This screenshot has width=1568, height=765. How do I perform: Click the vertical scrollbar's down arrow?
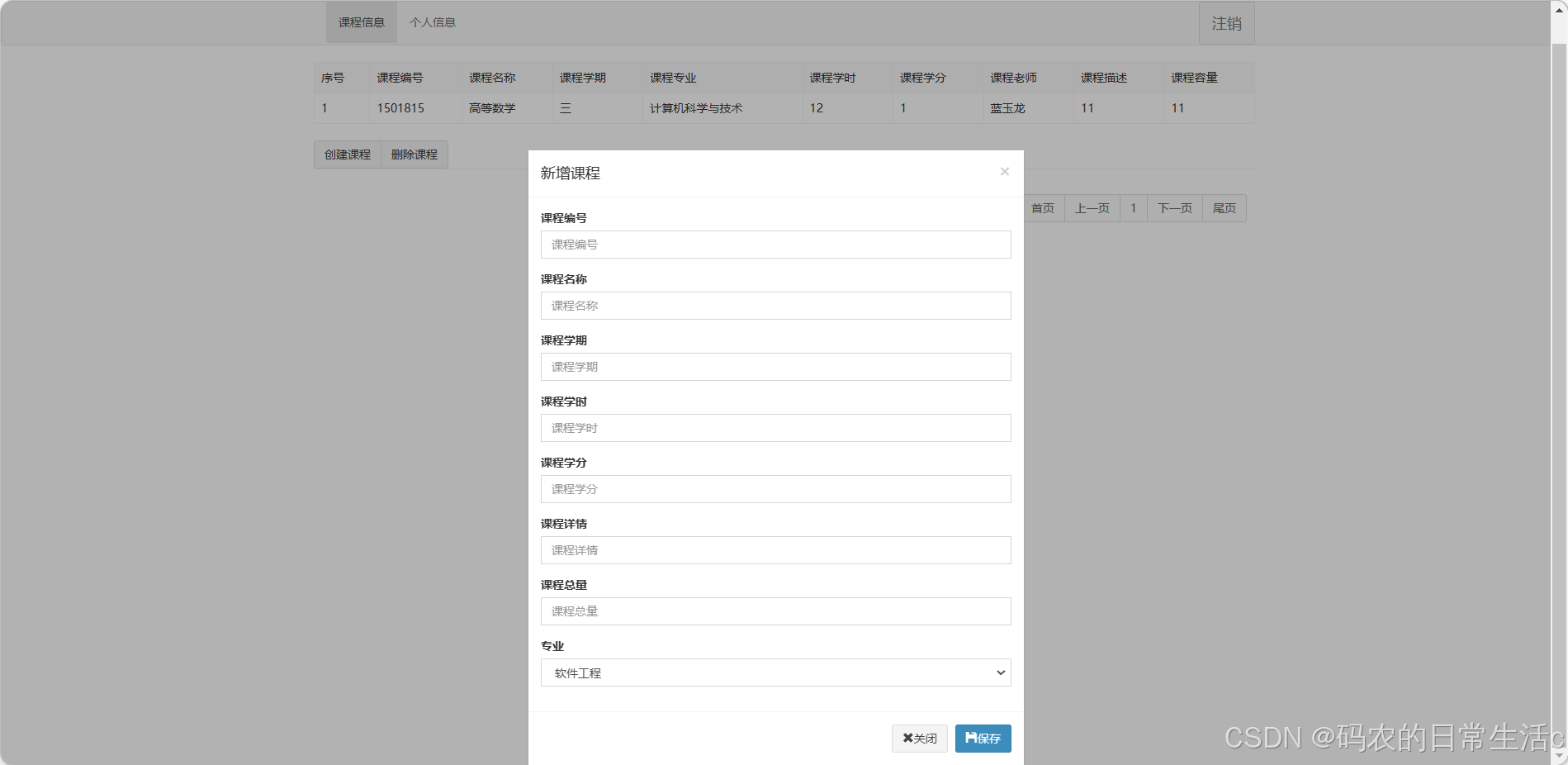click(1561, 757)
